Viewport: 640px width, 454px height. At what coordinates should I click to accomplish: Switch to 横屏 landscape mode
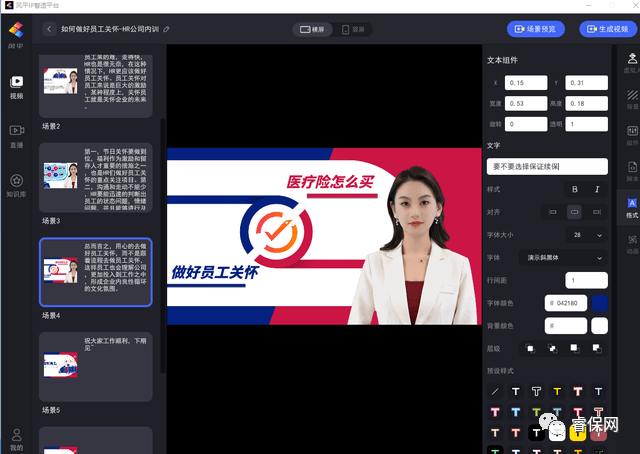coord(312,30)
